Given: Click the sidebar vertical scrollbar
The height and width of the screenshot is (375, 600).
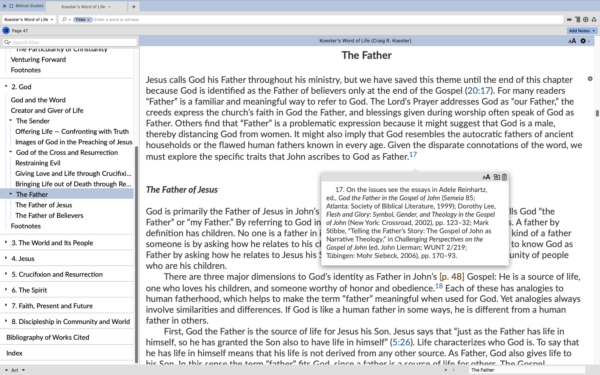Looking at the screenshot, I should pyautogui.click(x=137, y=254).
